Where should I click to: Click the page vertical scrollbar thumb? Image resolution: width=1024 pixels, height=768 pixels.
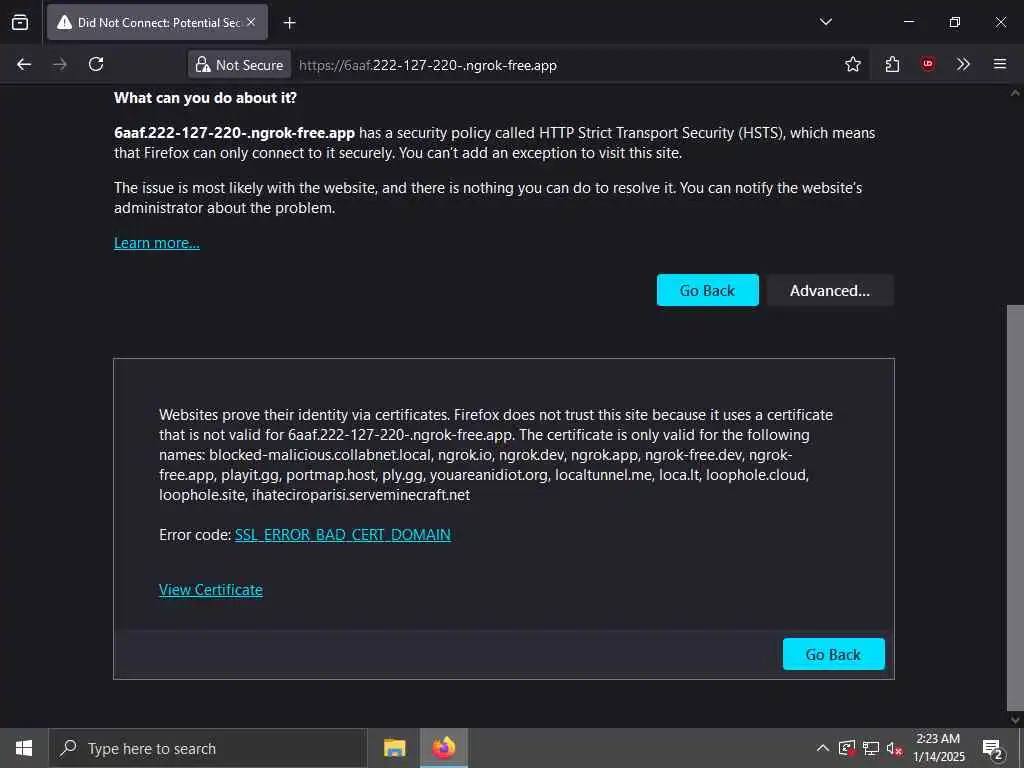[1015, 506]
